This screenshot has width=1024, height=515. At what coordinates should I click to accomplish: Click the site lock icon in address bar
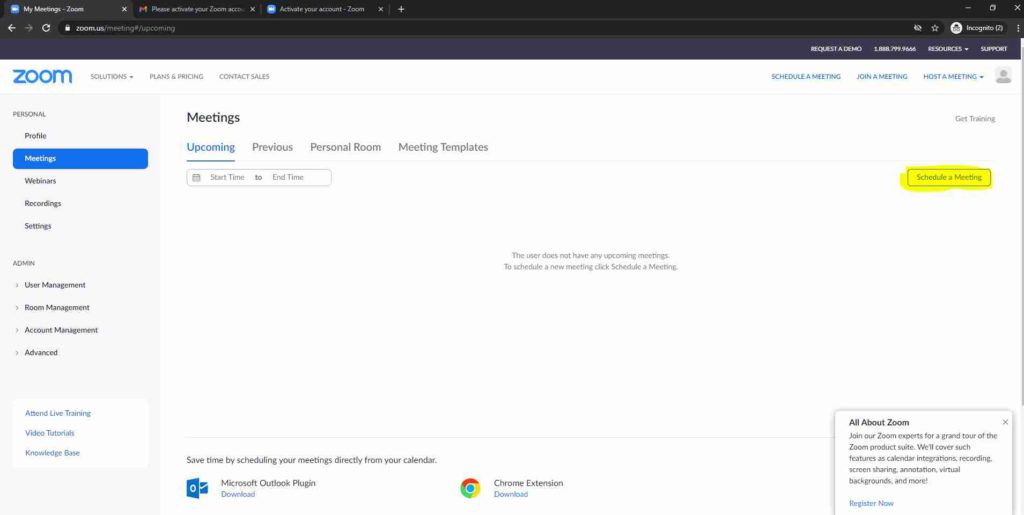67,28
